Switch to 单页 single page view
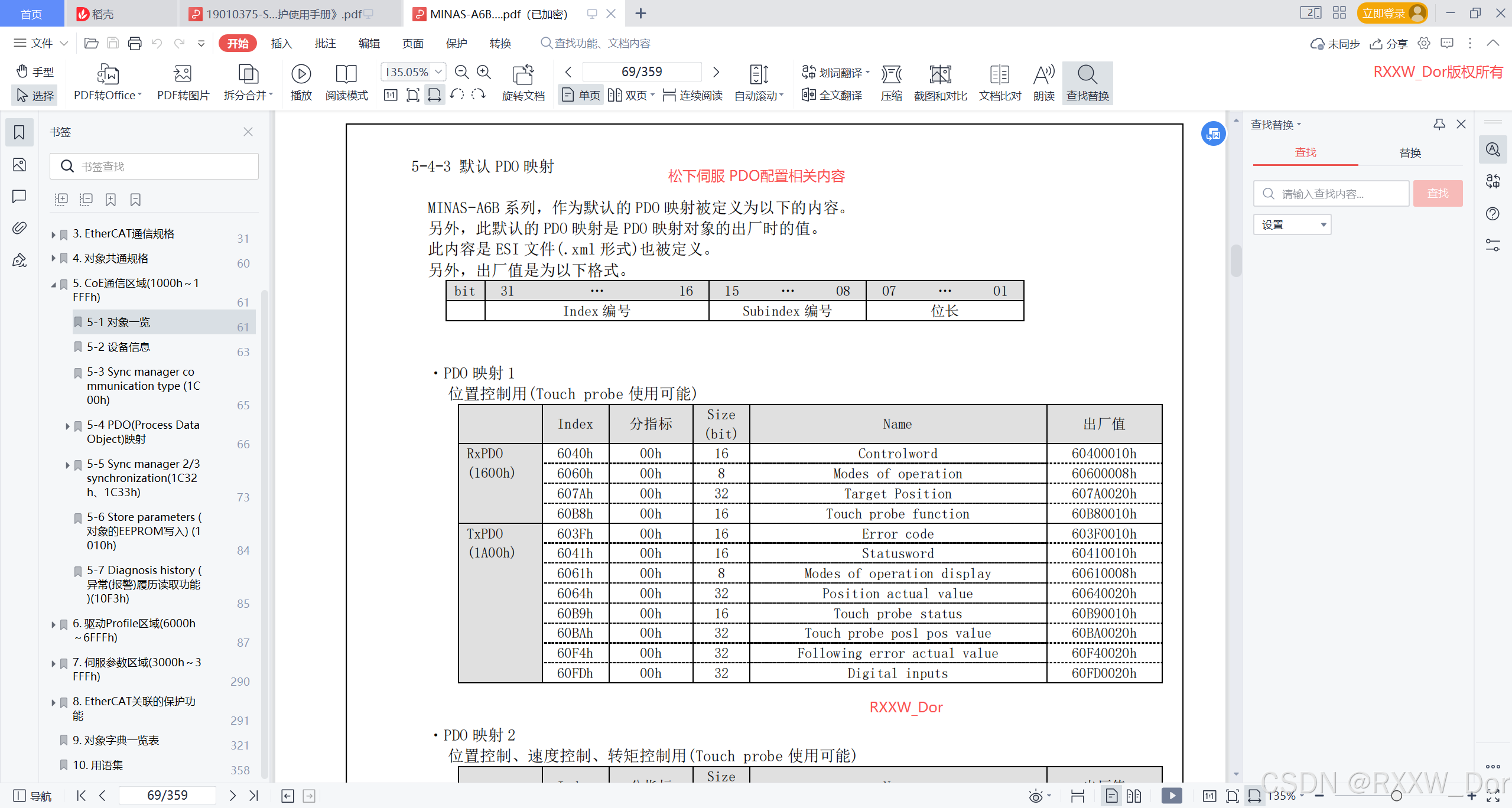1512x808 pixels. coord(581,95)
